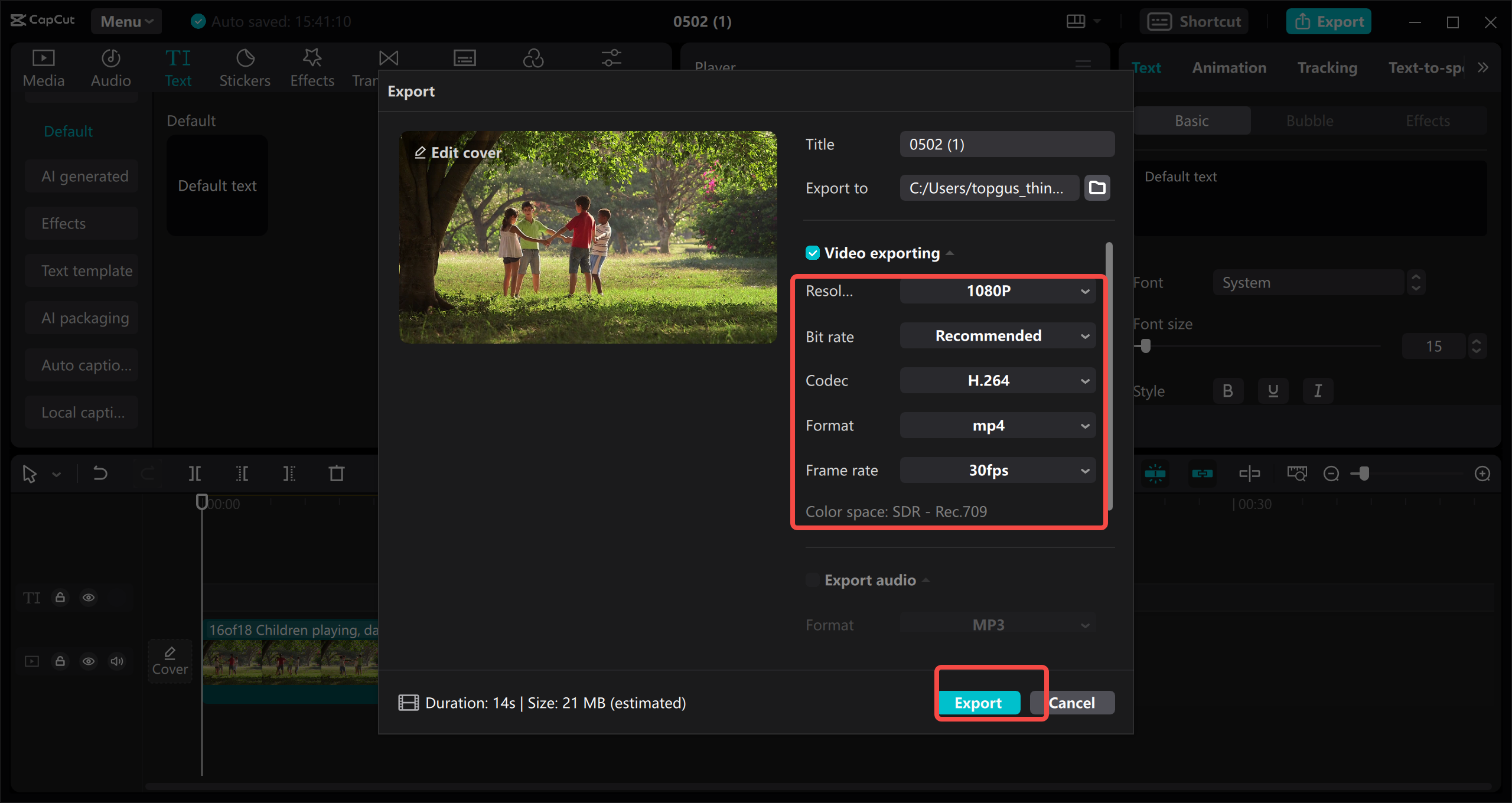1512x803 pixels.
Task: Uncheck the Video exporting checkbox
Action: coord(813,253)
